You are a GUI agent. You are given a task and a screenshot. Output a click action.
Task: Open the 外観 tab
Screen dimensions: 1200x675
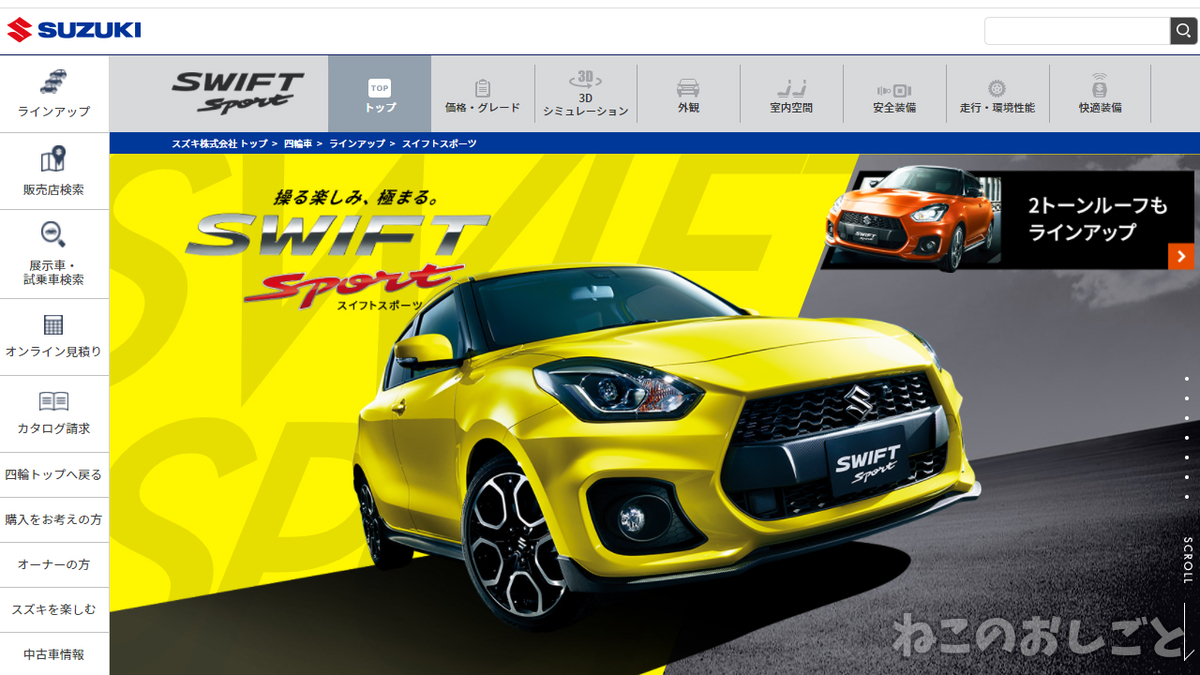click(689, 94)
